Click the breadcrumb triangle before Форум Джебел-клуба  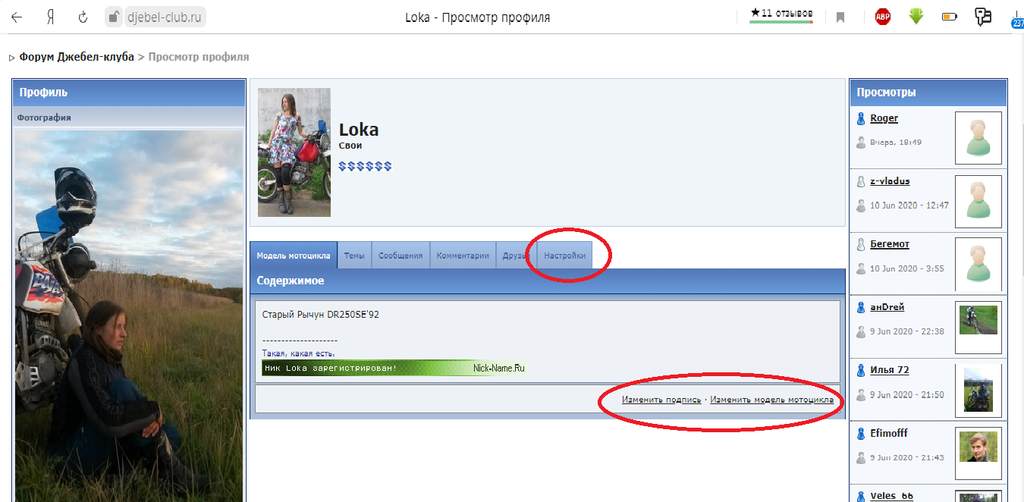click(12, 58)
